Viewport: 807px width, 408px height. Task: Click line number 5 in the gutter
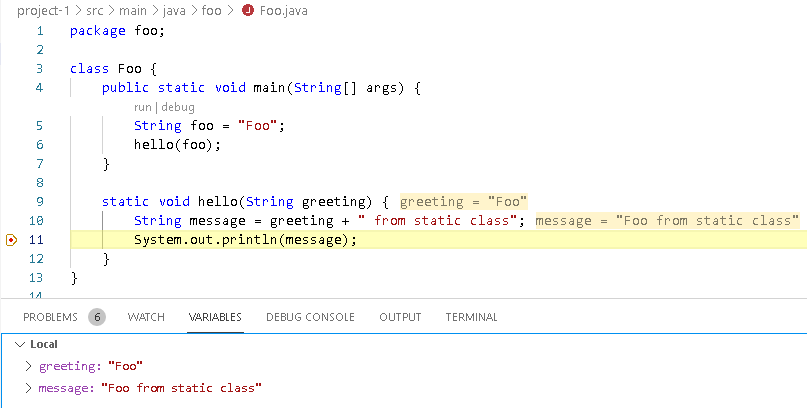(x=40, y=126)
